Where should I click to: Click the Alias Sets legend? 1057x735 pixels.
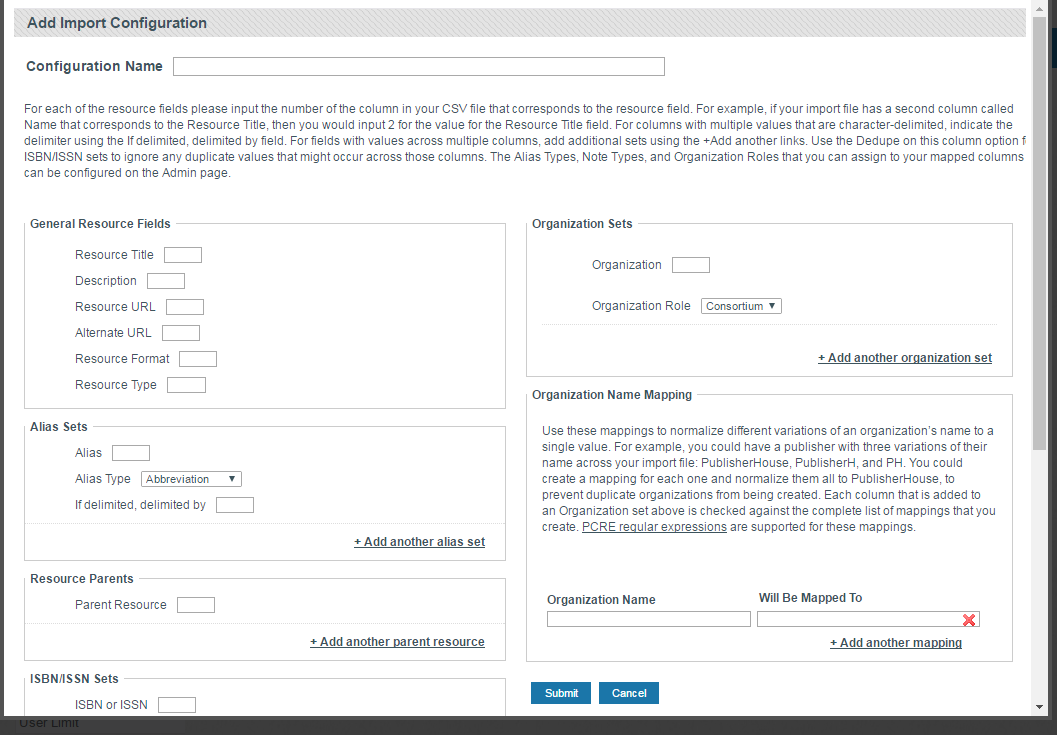[59, 427]
